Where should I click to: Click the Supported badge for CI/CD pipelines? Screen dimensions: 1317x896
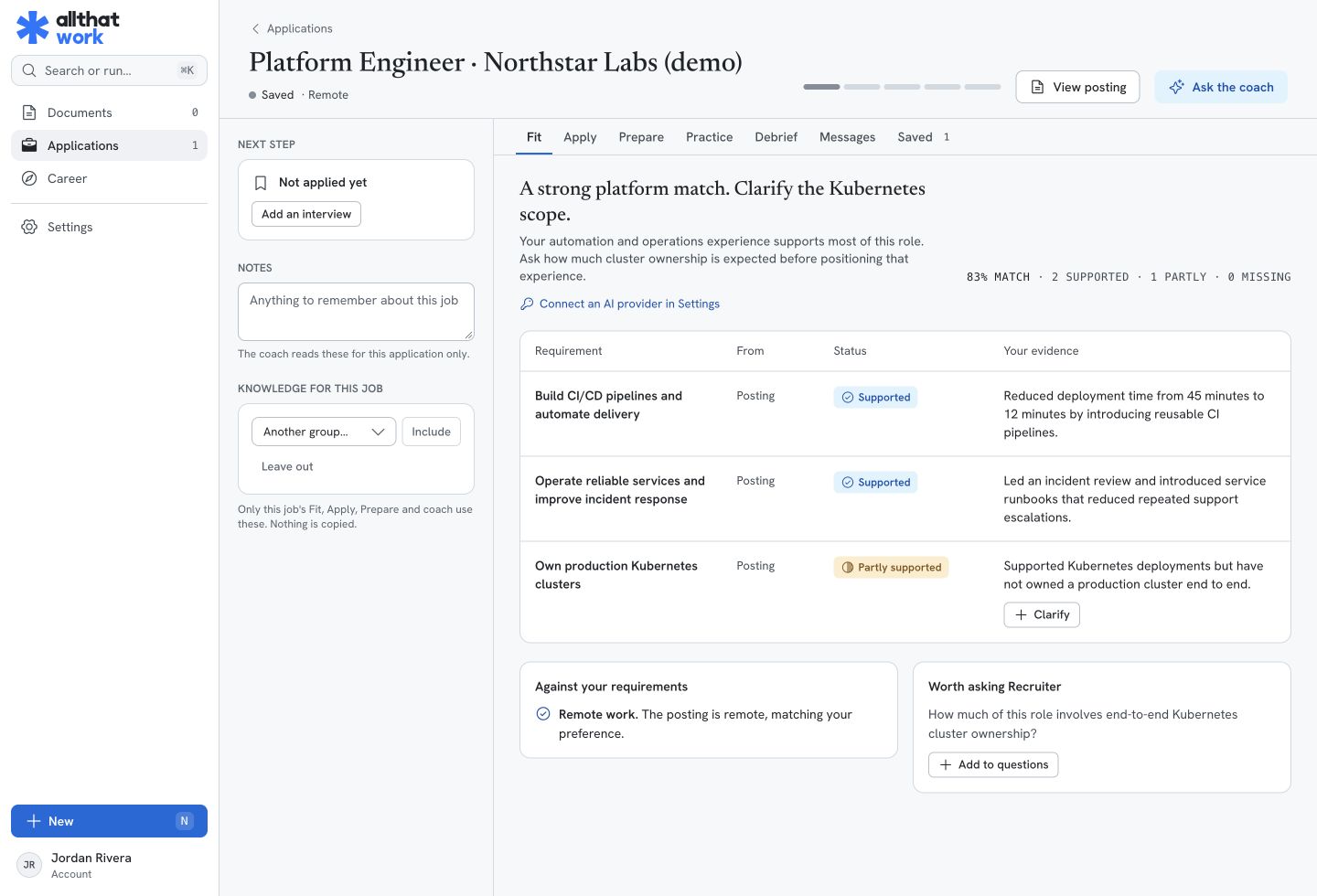click(875, 397)
